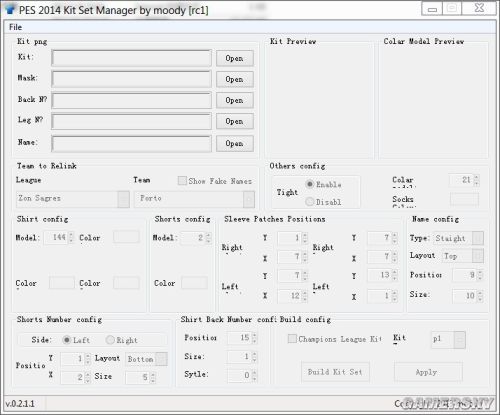Click the Shirt config Color swatch beside Model
This screenshot has width=500, height=415.
tap(126, 237)
